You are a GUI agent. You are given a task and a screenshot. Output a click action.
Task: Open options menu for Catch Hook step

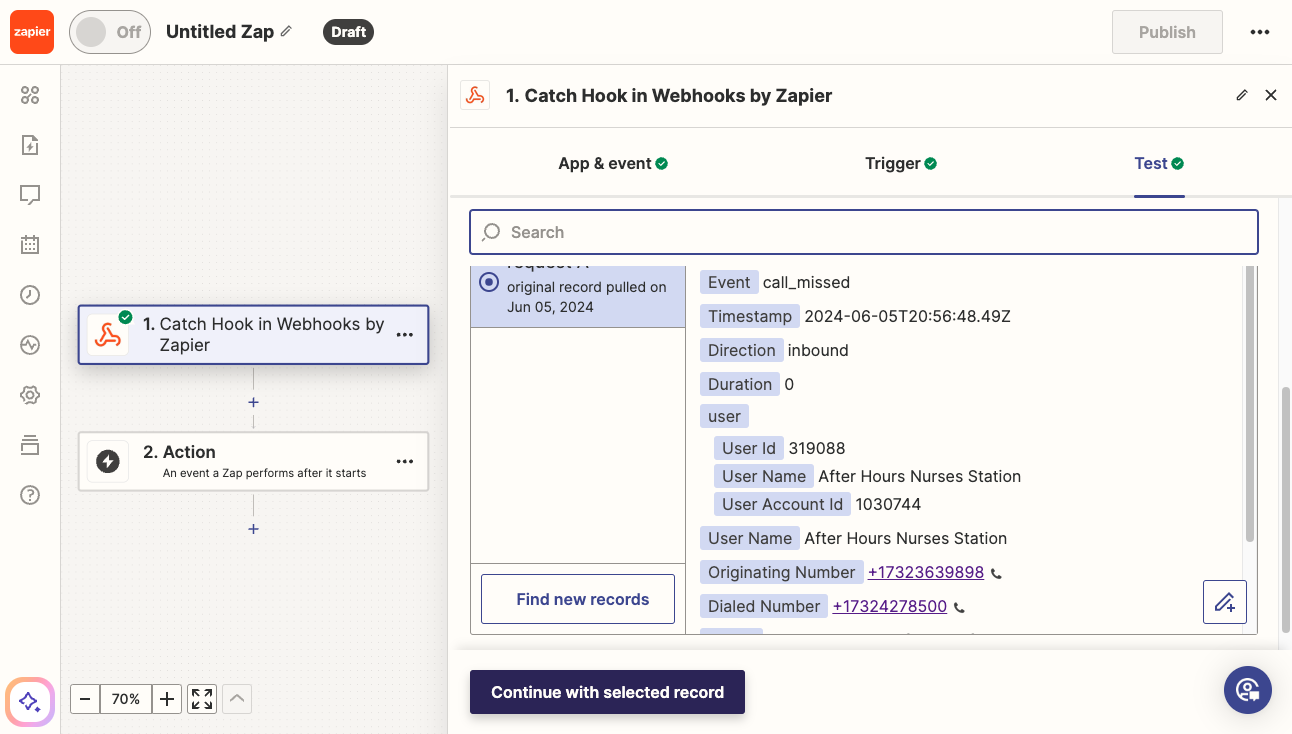coord(405,335)
